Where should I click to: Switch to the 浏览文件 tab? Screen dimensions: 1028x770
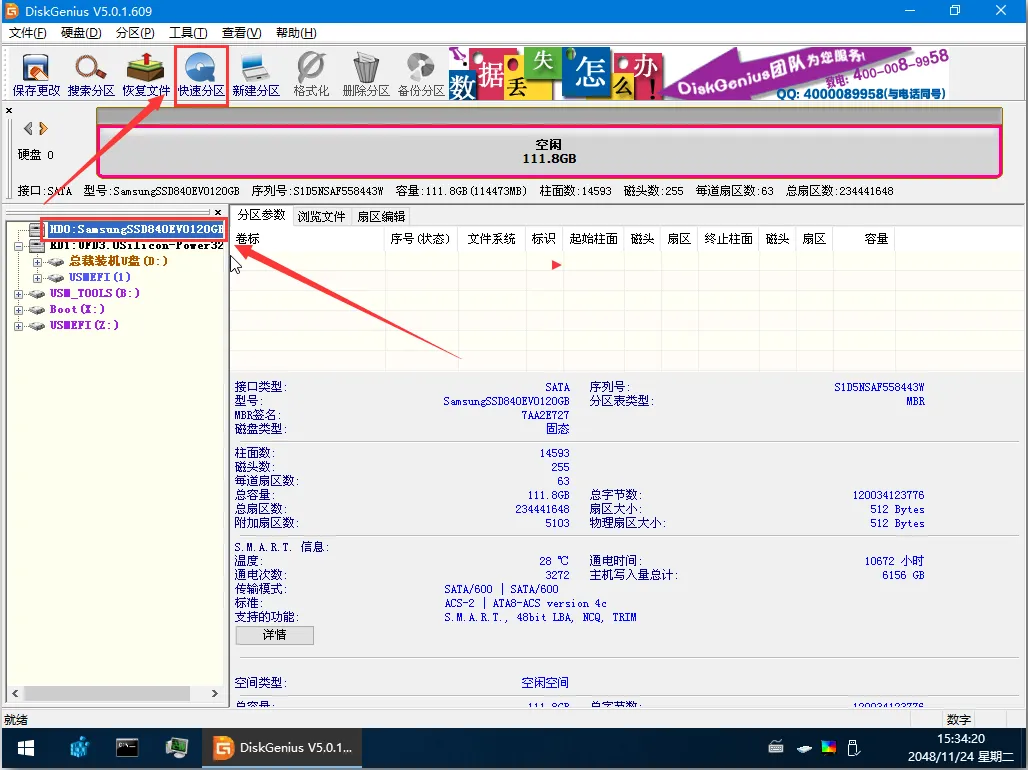pos(321,216)
